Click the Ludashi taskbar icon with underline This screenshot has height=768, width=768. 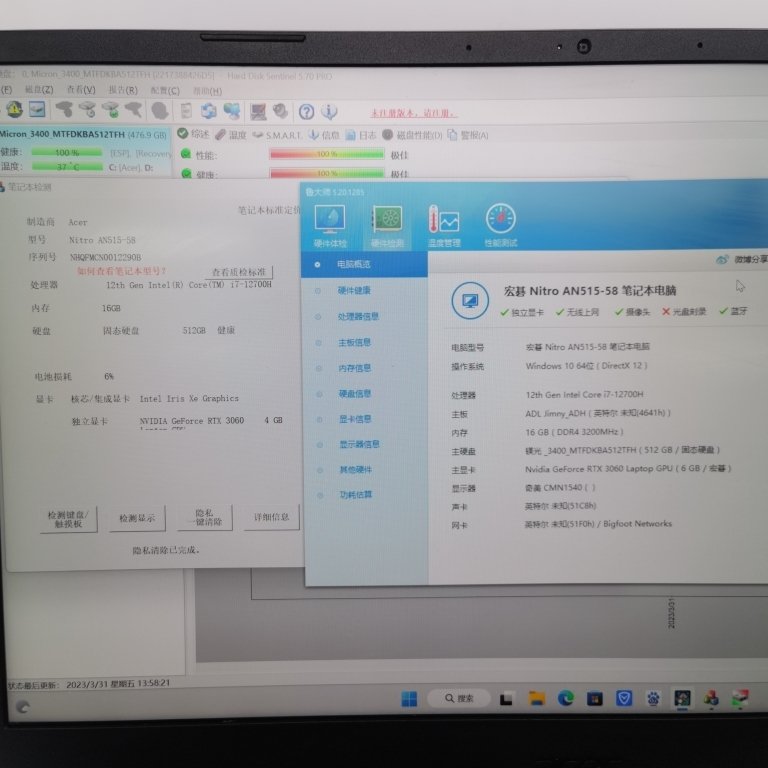tap(682, 698)
